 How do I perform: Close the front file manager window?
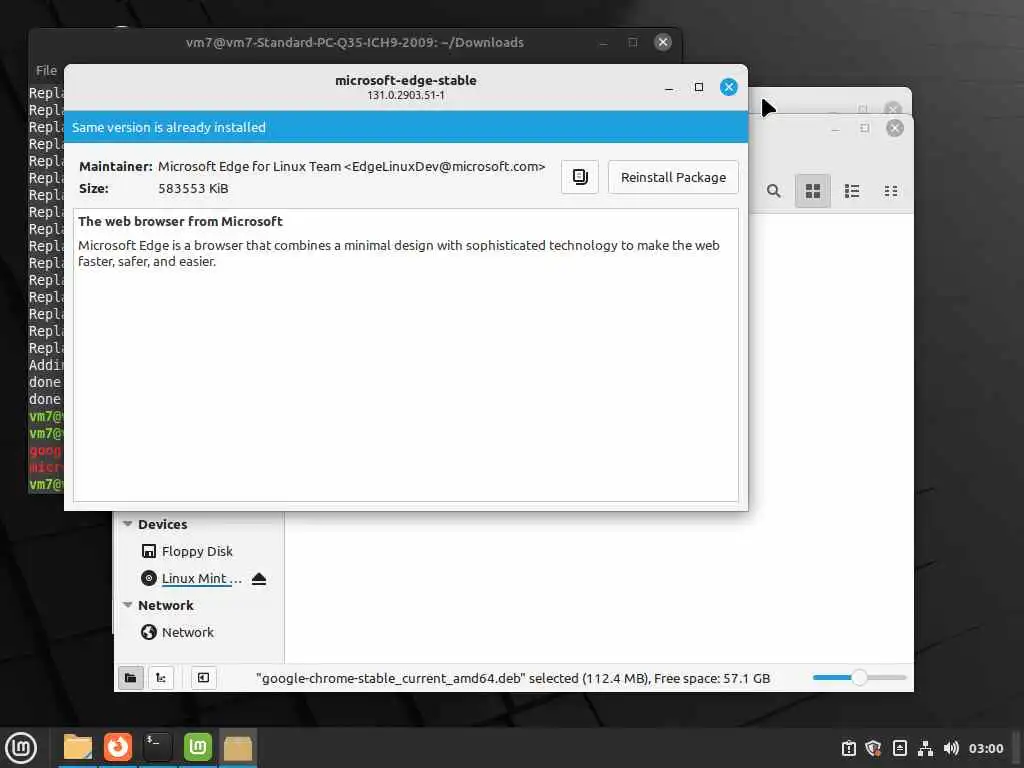pos(895,128)
